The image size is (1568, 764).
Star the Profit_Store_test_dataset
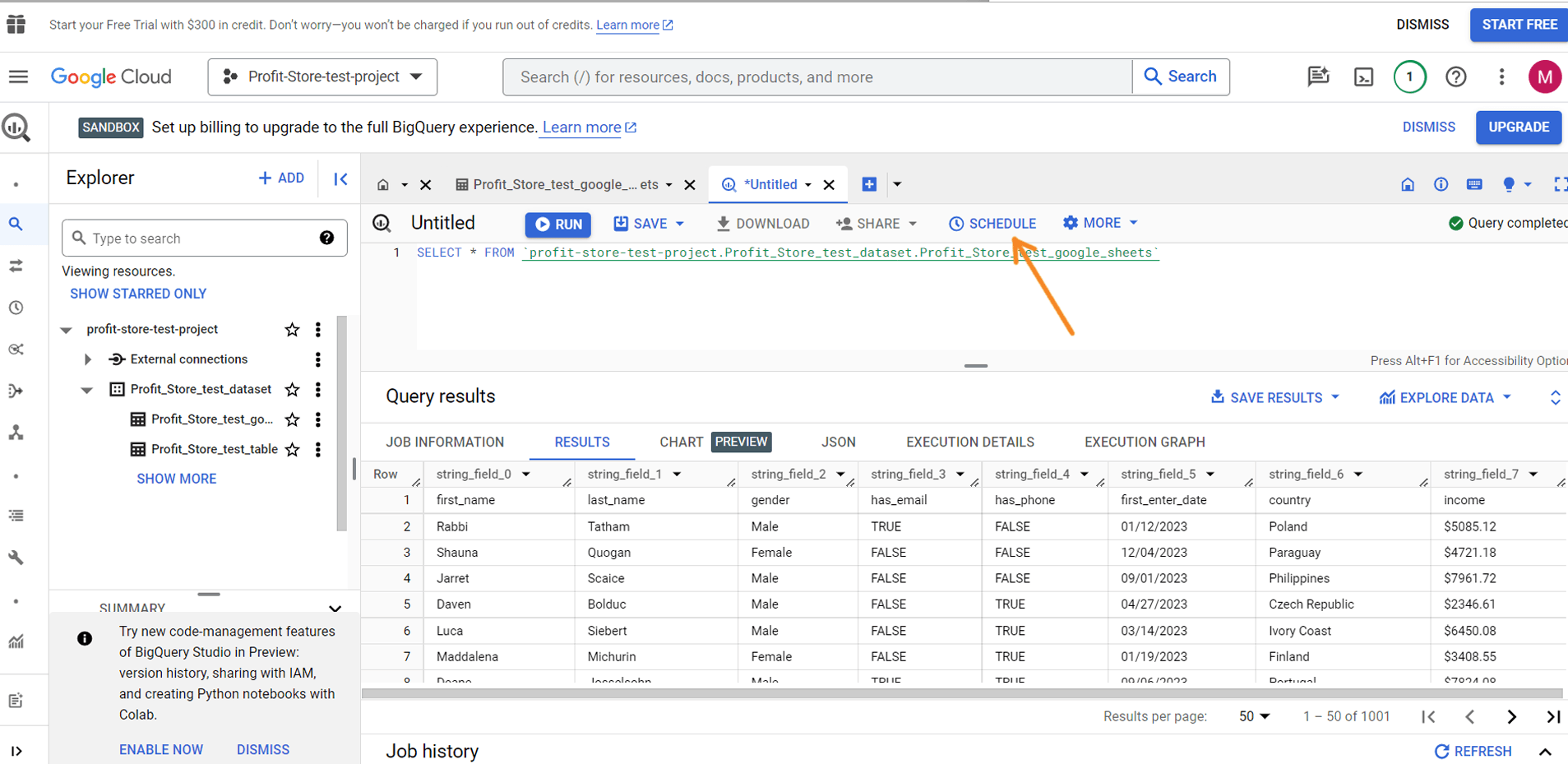(292, 390)
